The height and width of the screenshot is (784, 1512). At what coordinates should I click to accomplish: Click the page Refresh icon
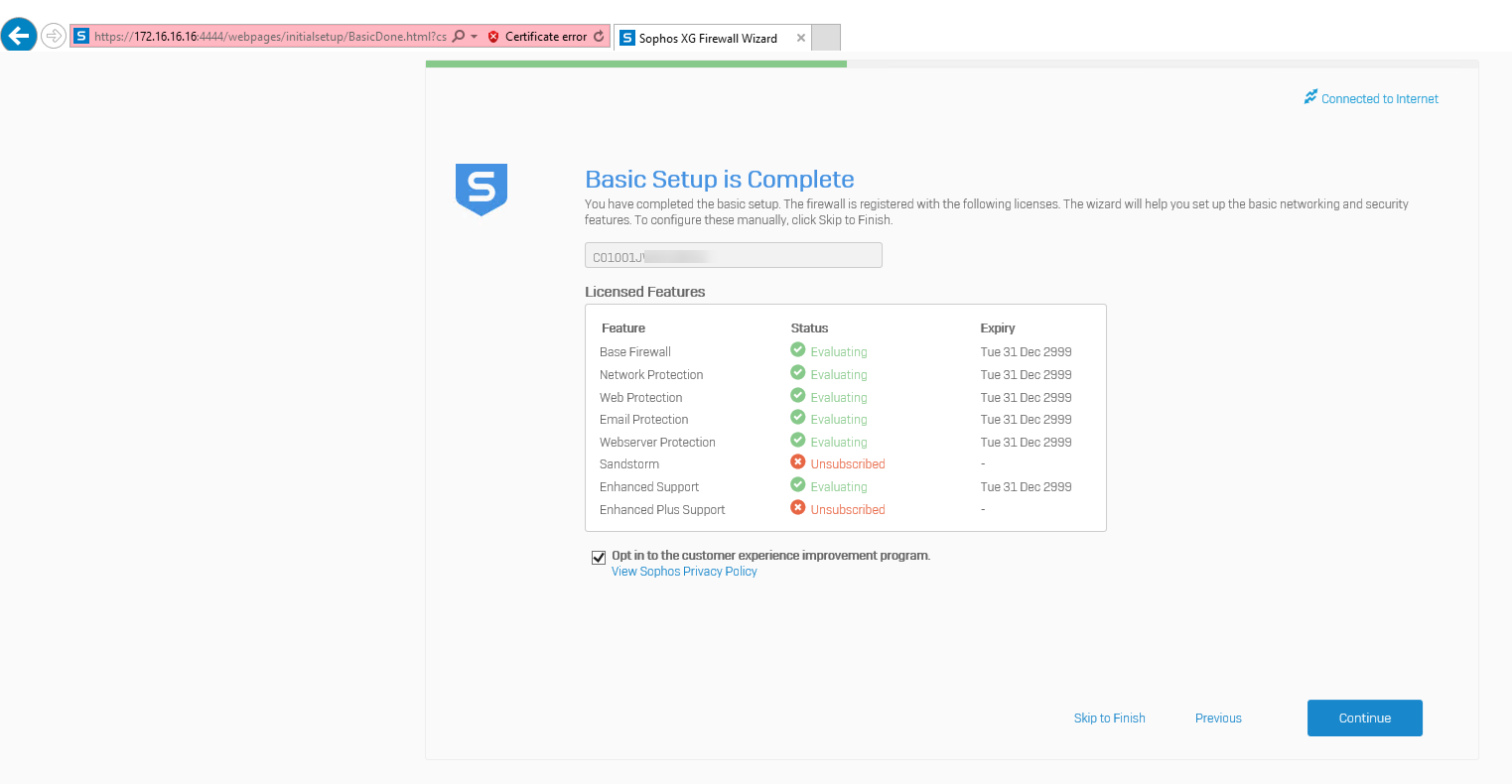coord(599,37)
